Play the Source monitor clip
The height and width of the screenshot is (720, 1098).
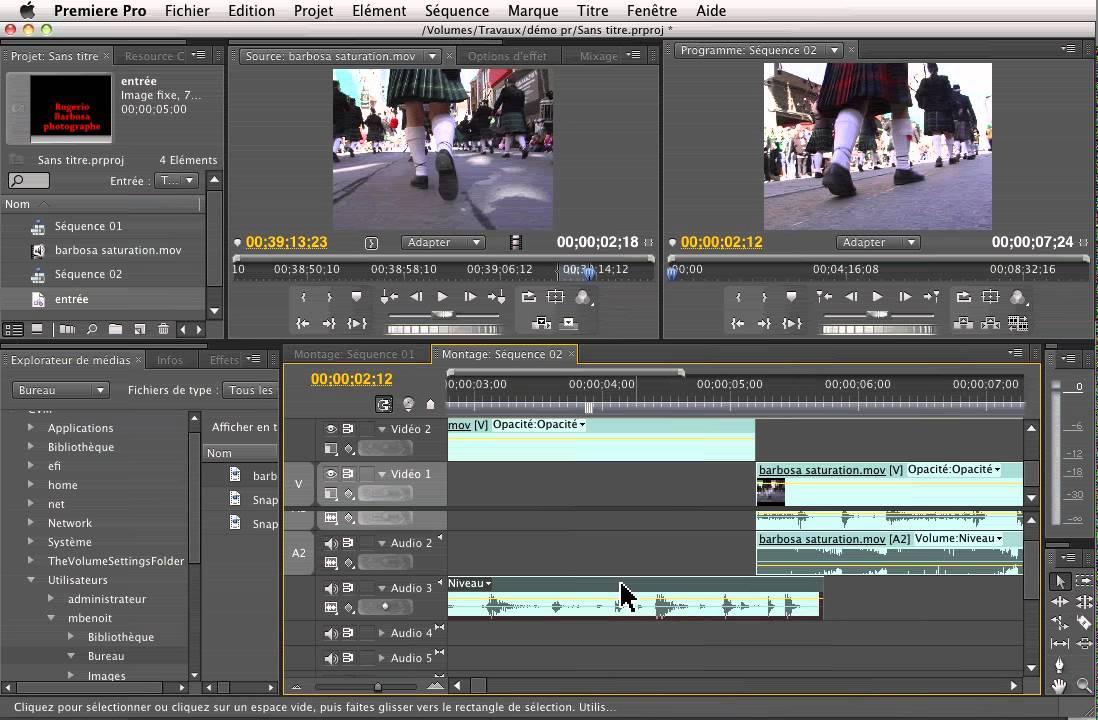point(442,297)
